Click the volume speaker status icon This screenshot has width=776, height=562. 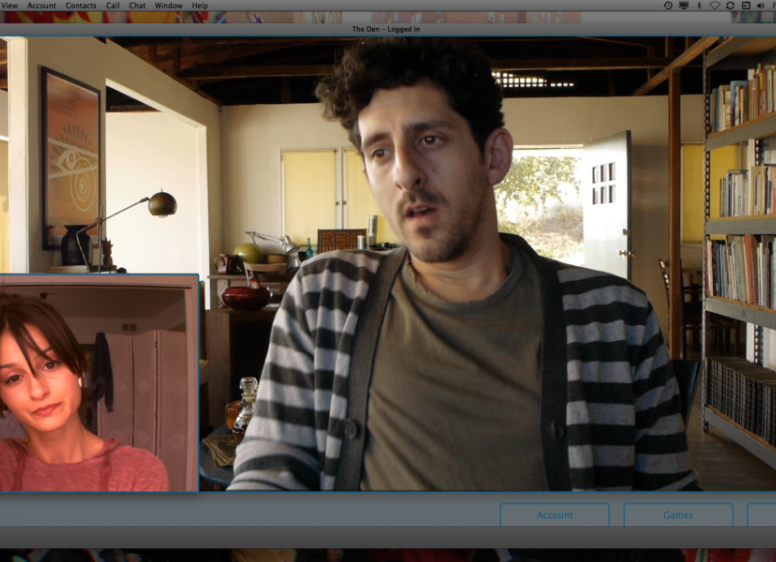tap(761, 5)
